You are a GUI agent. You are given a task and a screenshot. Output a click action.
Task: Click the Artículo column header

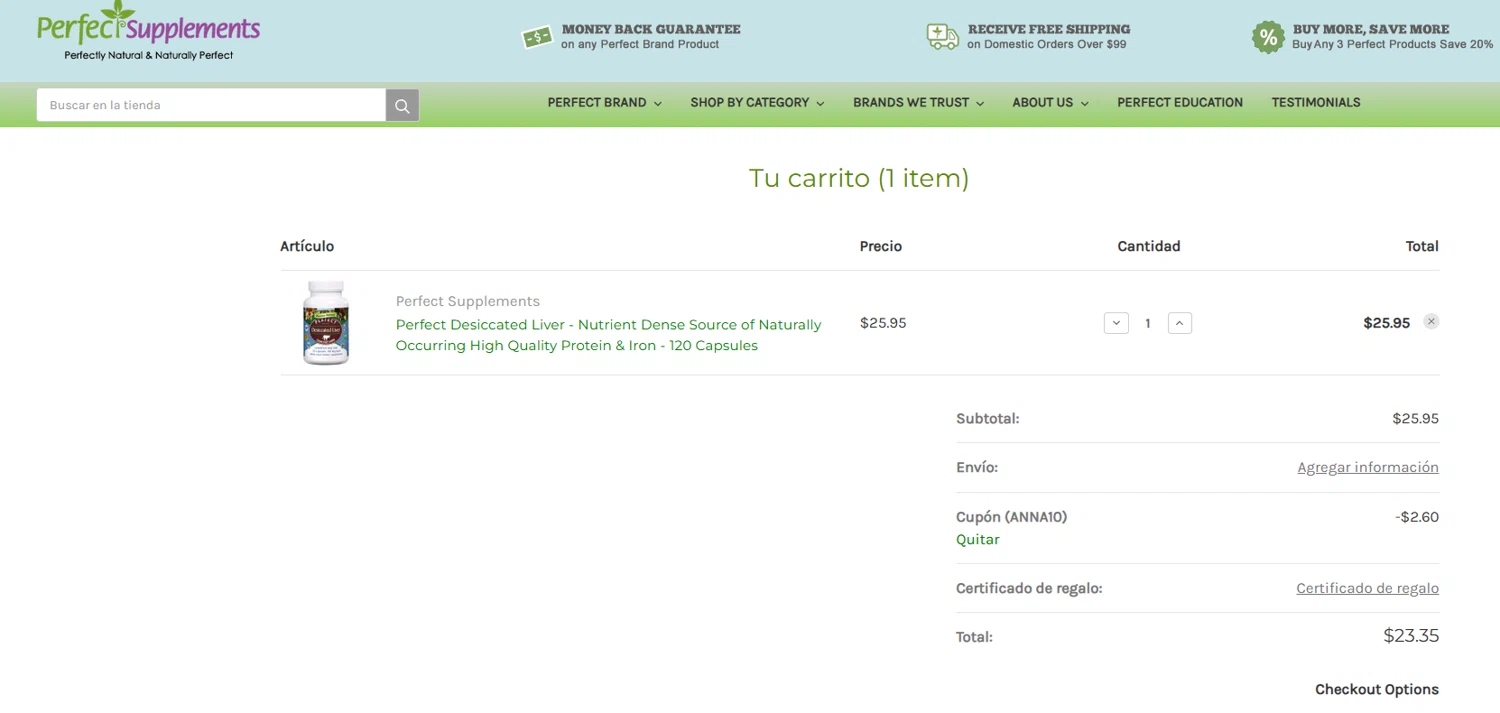(x=307, y=246)
